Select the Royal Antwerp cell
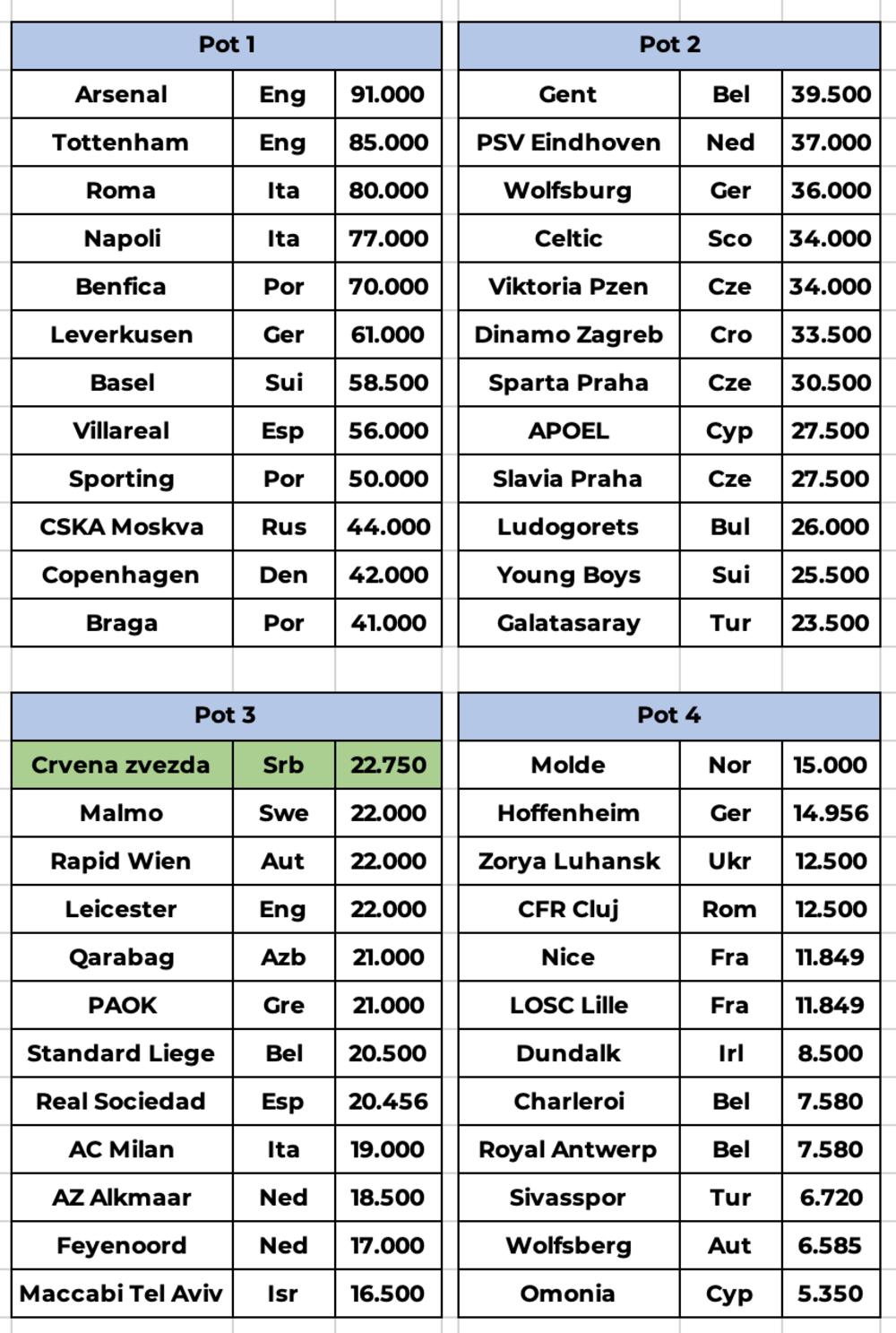Screen dimensions: 896x1333 click(569, 1149)
